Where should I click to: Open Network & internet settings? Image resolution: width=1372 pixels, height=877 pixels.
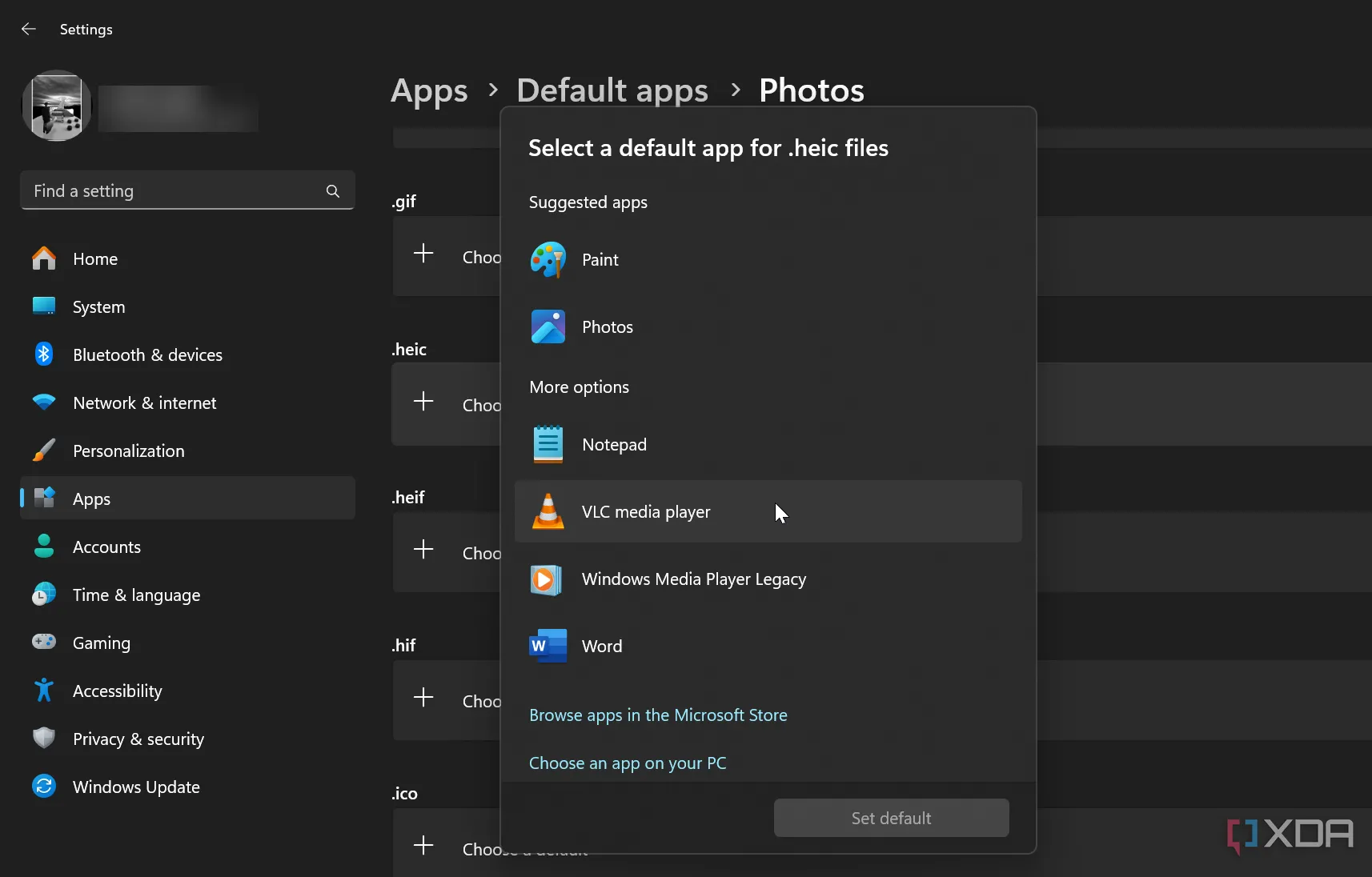[x=187, y=402]
